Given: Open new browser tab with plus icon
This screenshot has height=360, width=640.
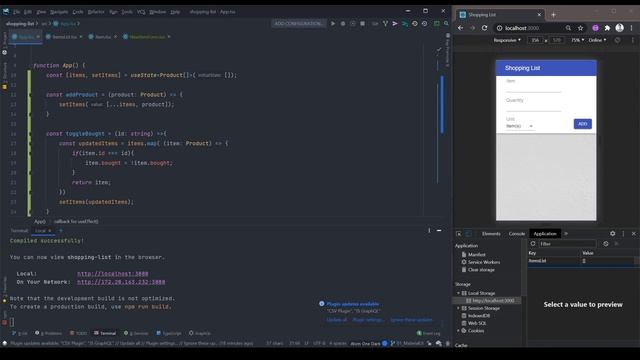Looking at the screenshot, I should (553, 15).
